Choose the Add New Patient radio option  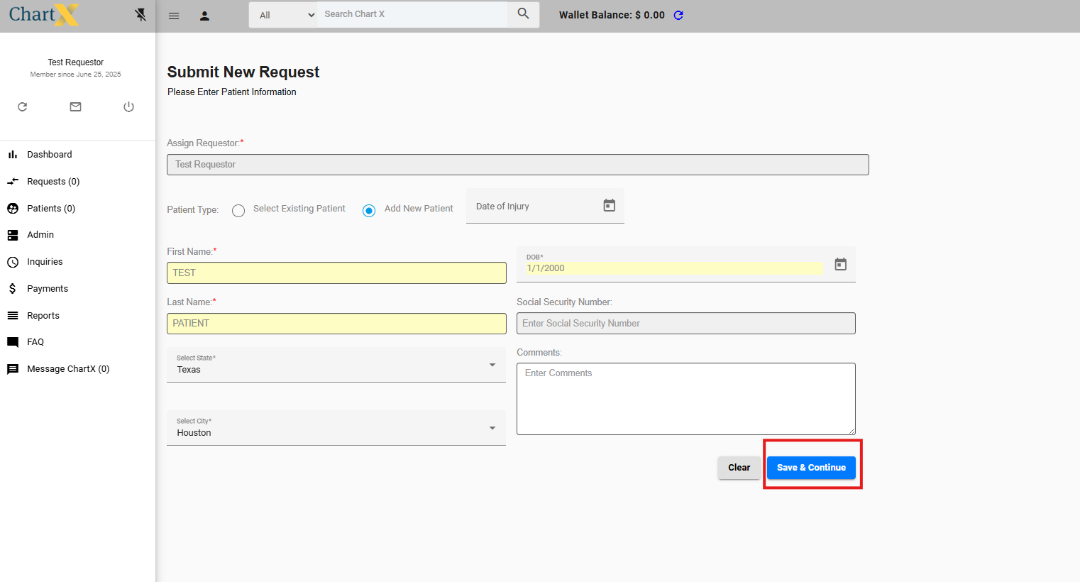click(x=369, y=210)
